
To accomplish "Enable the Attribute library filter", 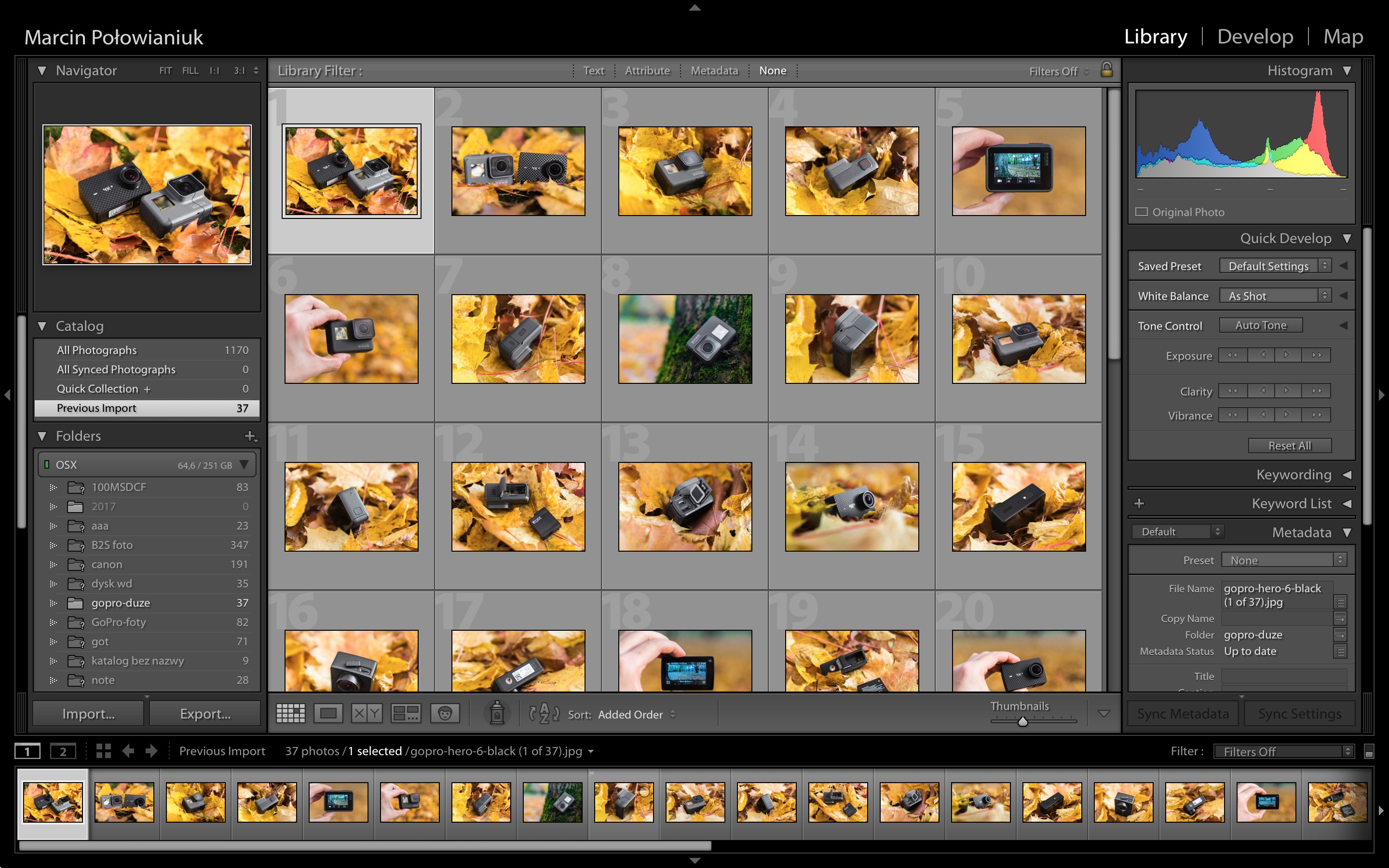I will click(647, 70).
